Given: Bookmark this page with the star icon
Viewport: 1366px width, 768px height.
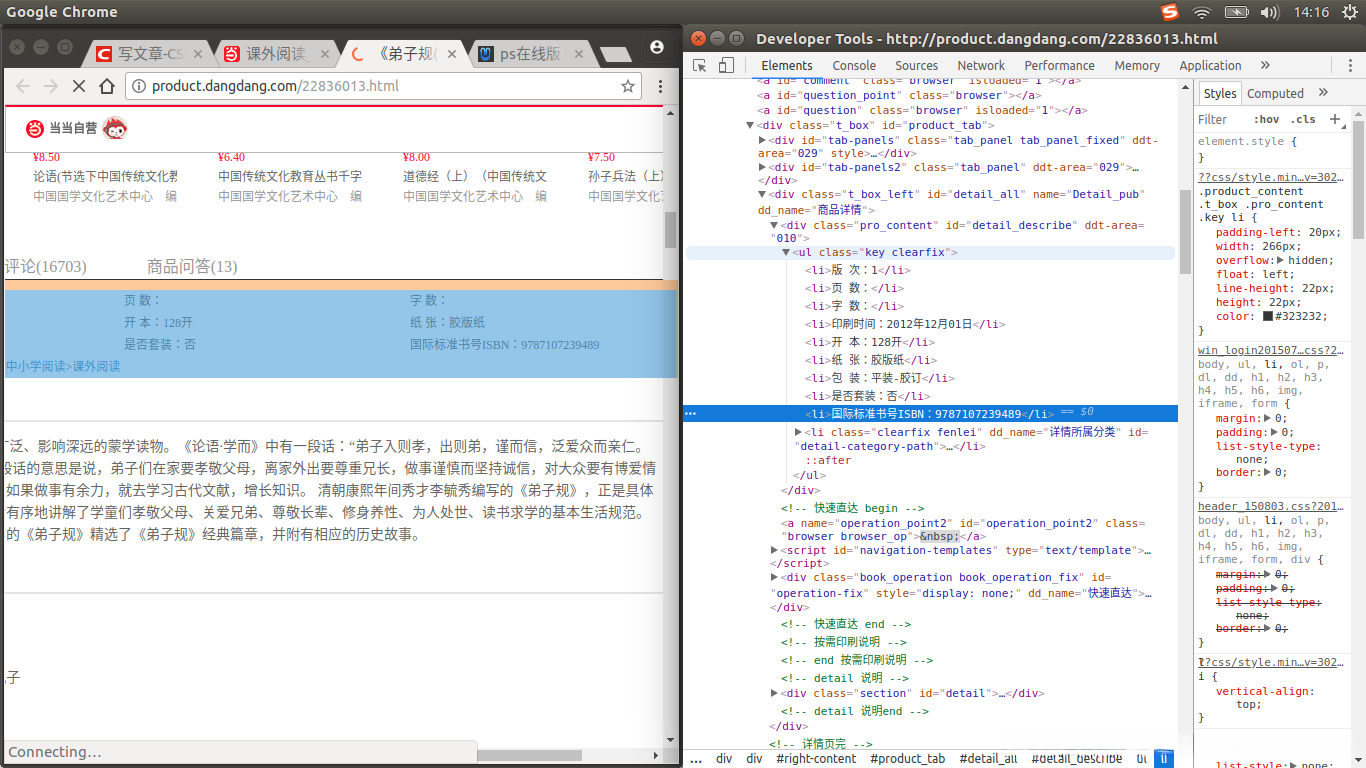Looking at the screenshot, I should pyautogui.click(x=628, y=86).
